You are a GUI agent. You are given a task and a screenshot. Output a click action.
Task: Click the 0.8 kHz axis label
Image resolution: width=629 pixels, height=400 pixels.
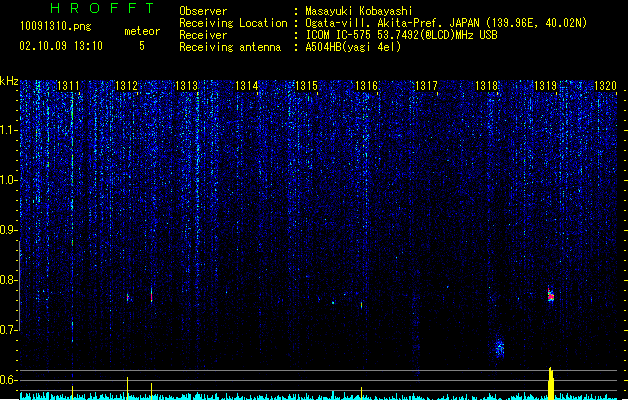pos(9,280)
